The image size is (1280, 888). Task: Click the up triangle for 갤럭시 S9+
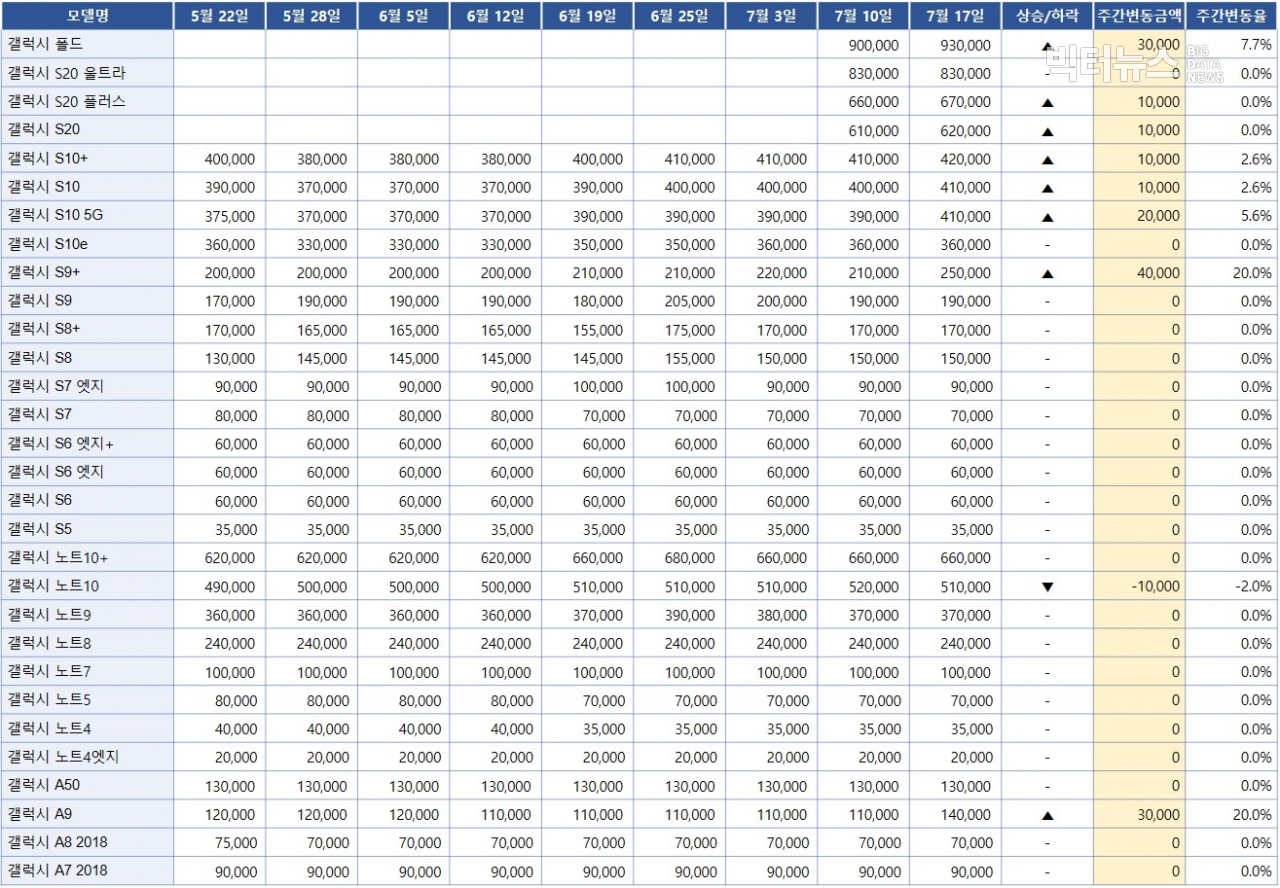[x=1047, y=273]
